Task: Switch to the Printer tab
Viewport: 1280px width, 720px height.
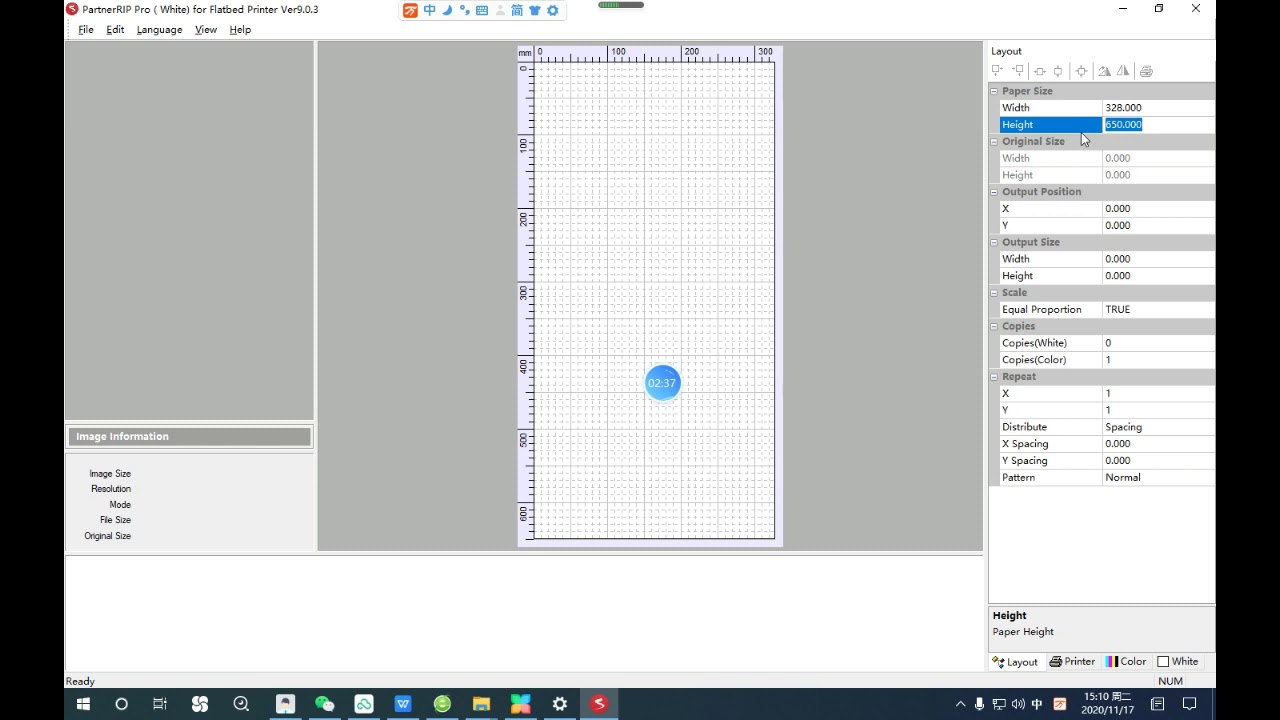Action: click(1071, 662)
